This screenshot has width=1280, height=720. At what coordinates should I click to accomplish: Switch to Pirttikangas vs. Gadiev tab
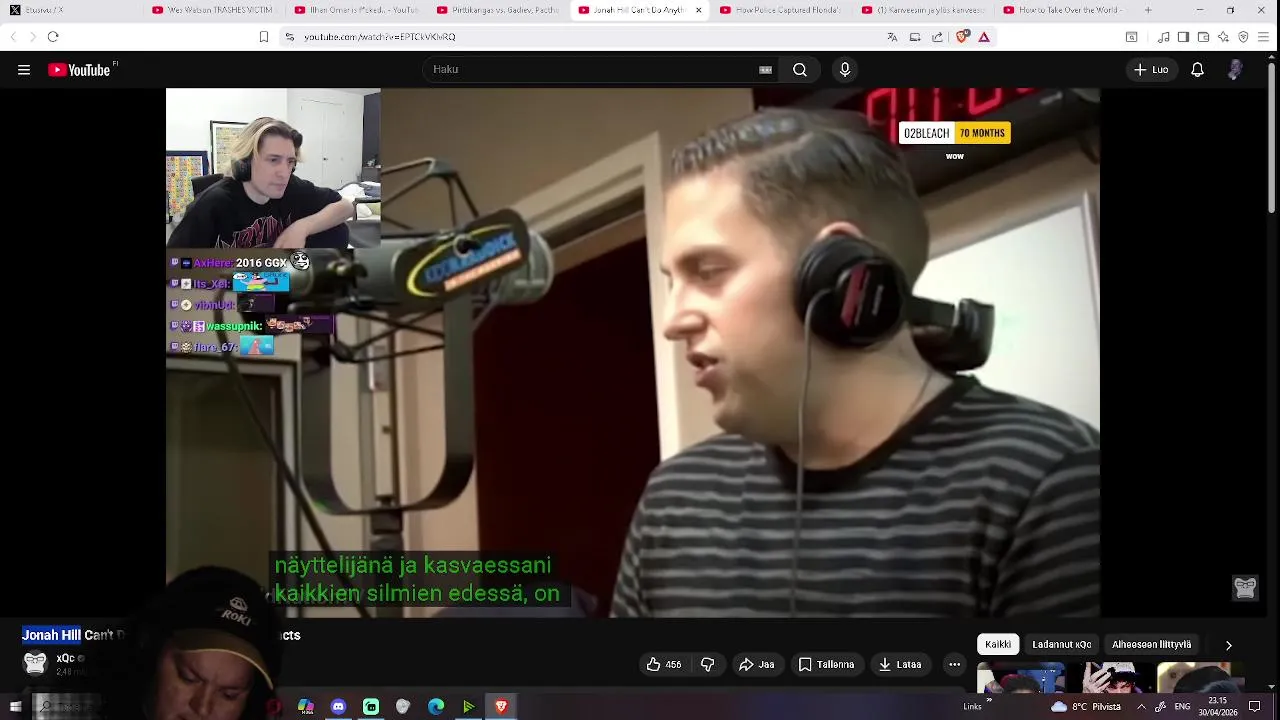click(499, 10)
